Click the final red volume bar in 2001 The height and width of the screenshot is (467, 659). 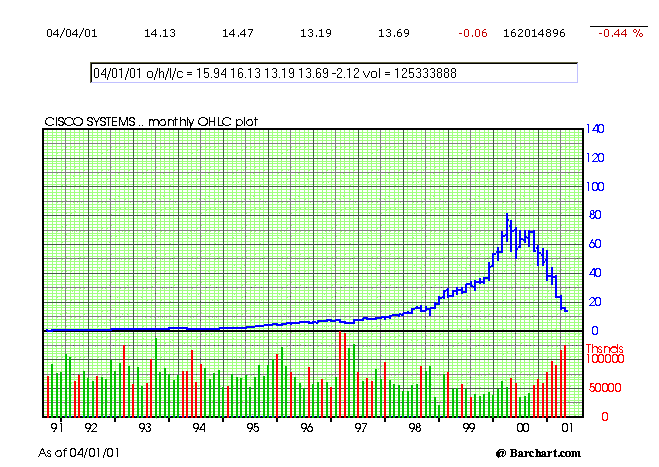(565, 381)
